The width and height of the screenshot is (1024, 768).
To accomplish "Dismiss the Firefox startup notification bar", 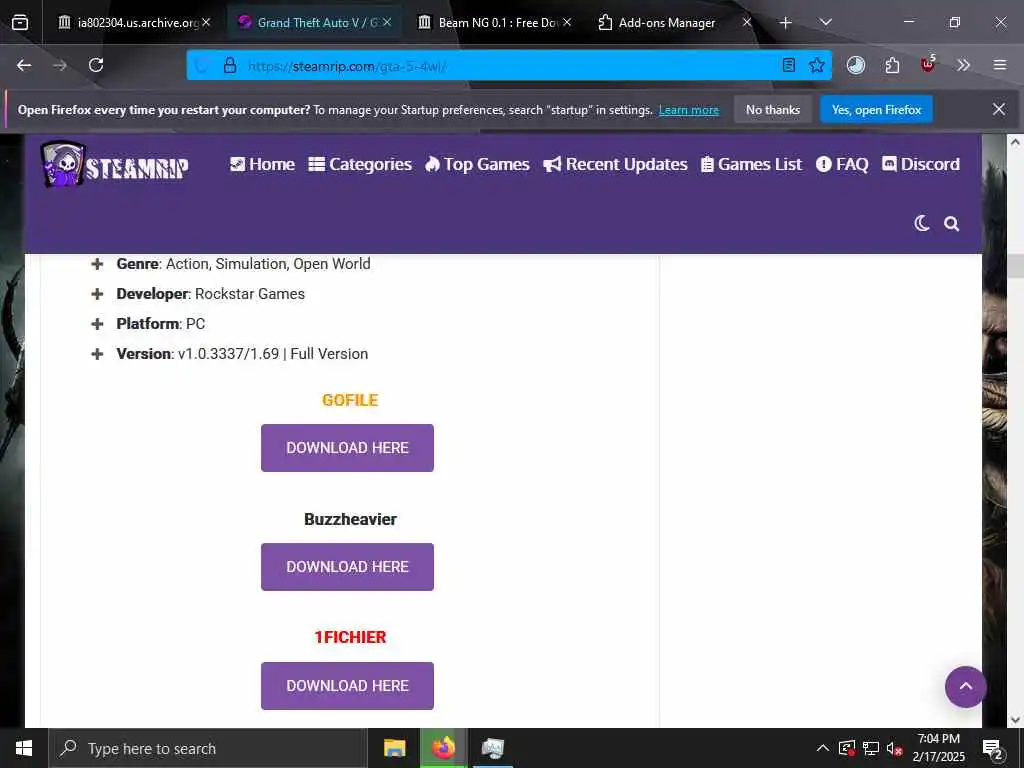I will pos(999,109).
